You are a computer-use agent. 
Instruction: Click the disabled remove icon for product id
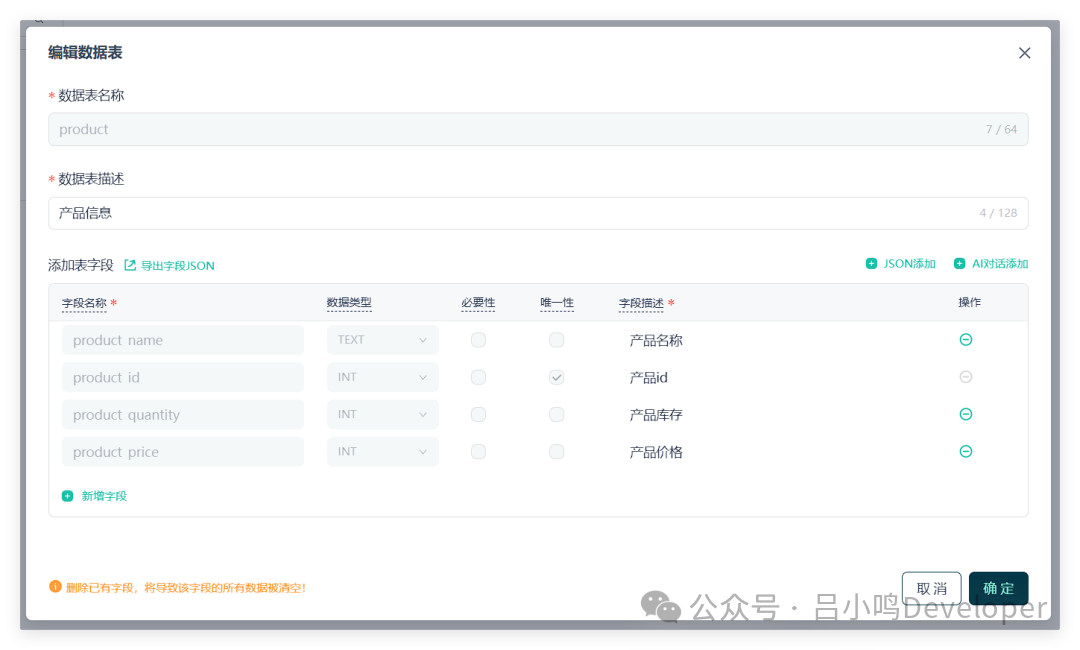click(x=966, y=377)
